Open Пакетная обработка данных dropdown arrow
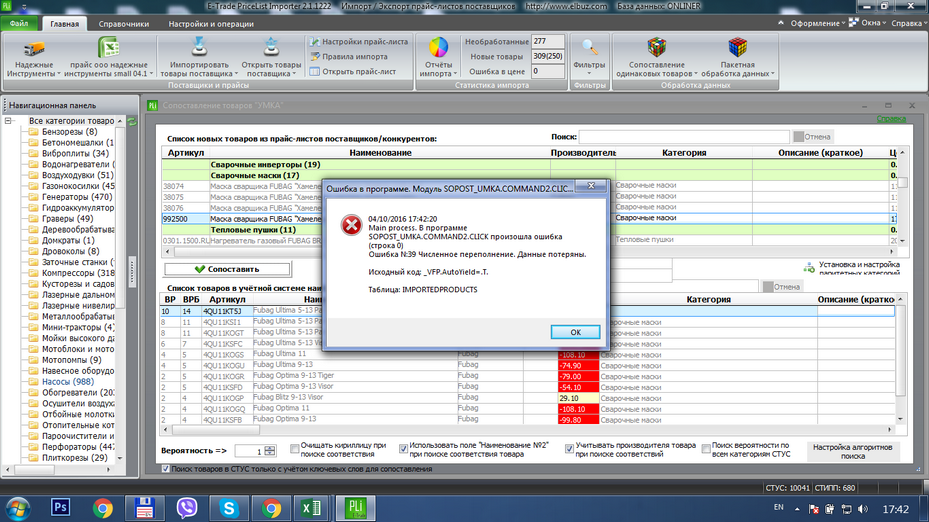Image resolution: width=929 pixels, height=522 pixels. (x=773, y=74)
